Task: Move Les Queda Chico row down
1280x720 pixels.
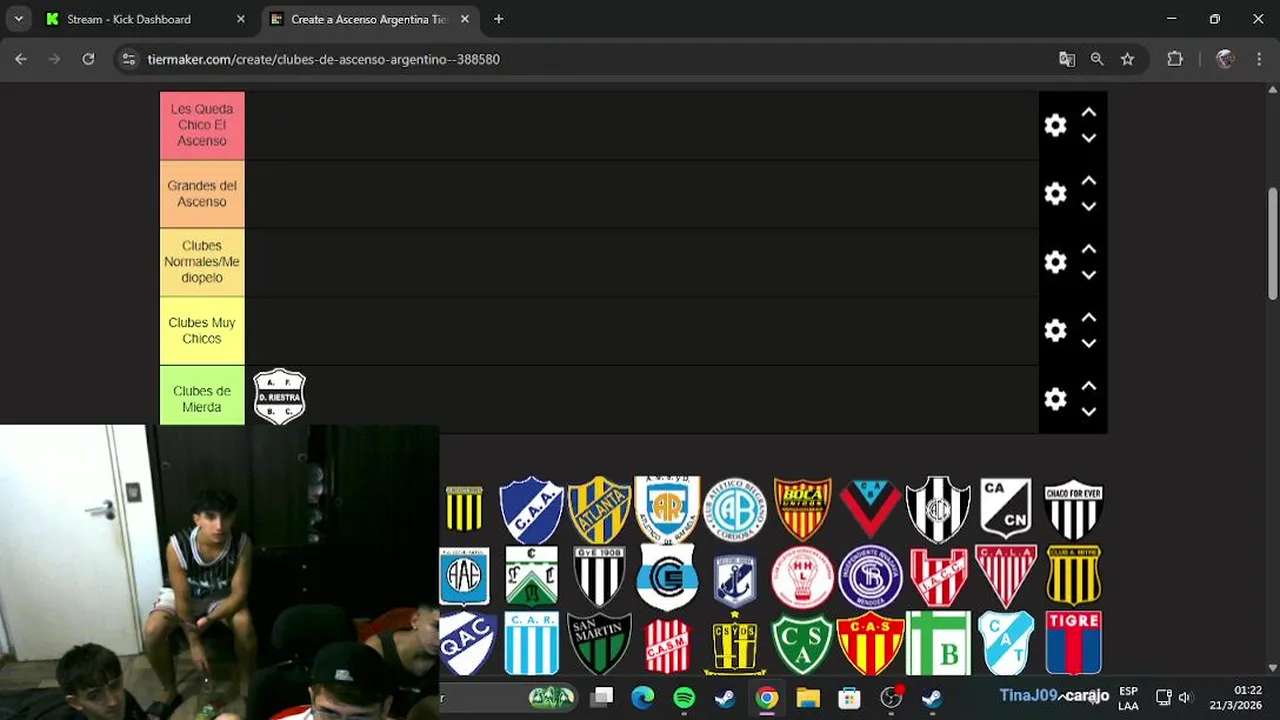Action: [x=1089, y=138]
